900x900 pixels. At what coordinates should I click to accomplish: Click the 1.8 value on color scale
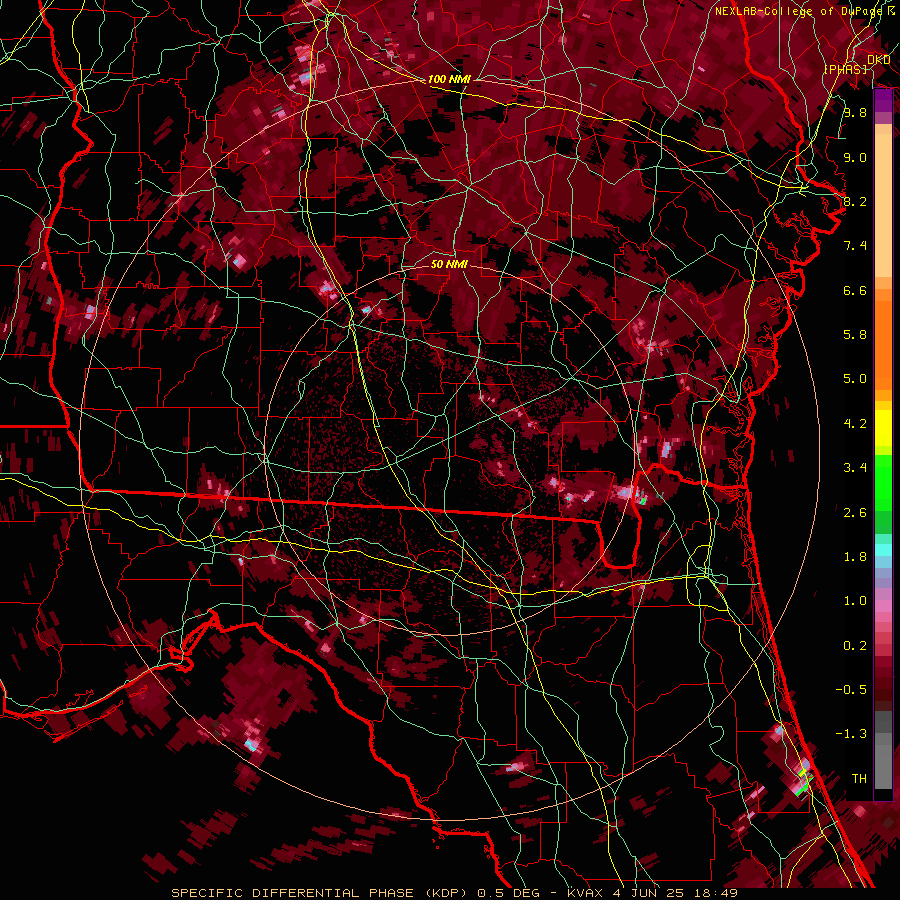coord(855,557)
